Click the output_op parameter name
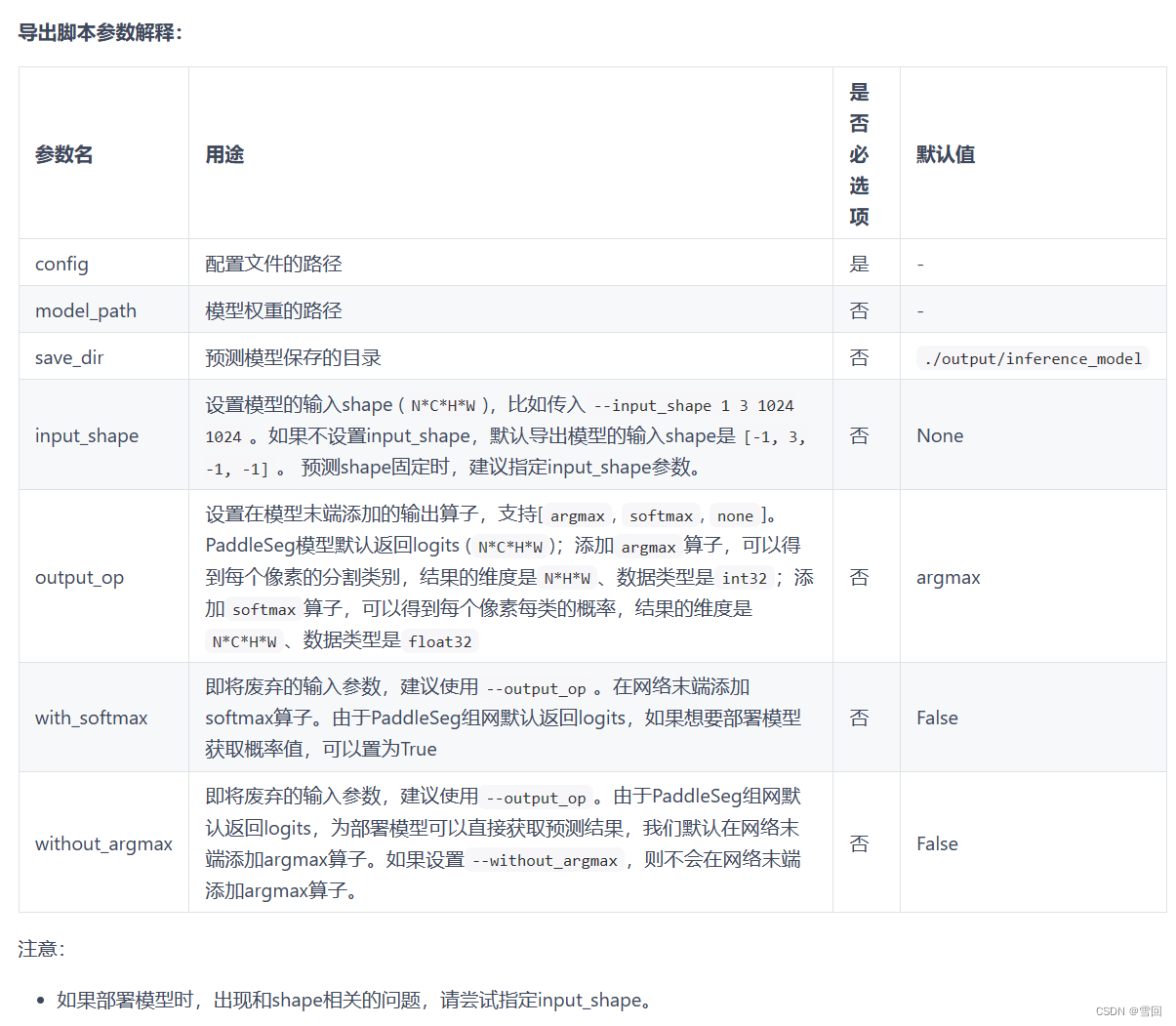 (x=79, y=577)
